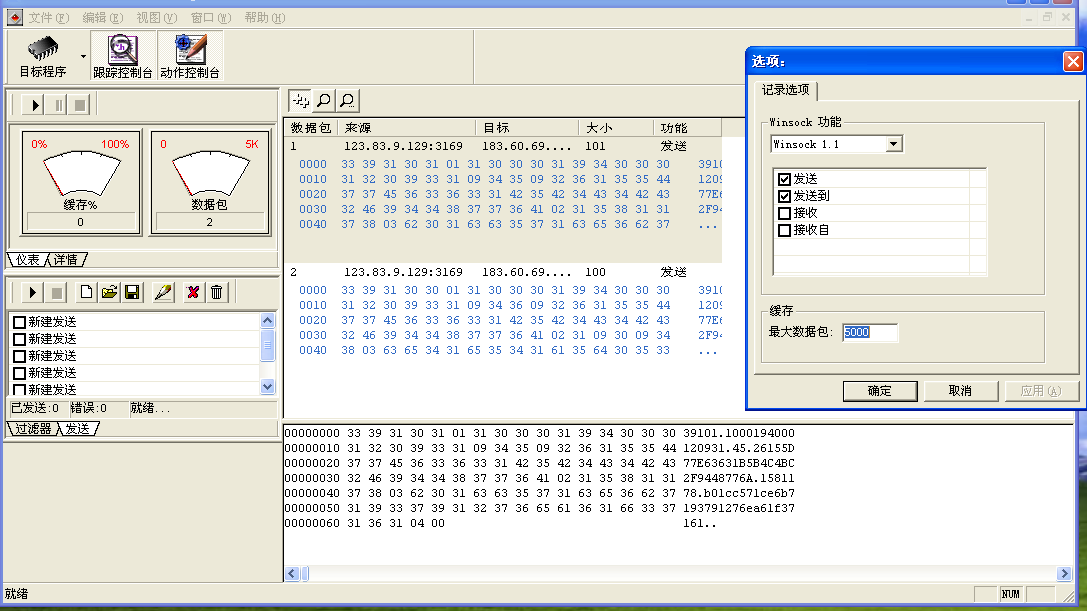The image size is (1087, 611).
Task: Click the 来源 column header
Action: (x=406, y=128)
